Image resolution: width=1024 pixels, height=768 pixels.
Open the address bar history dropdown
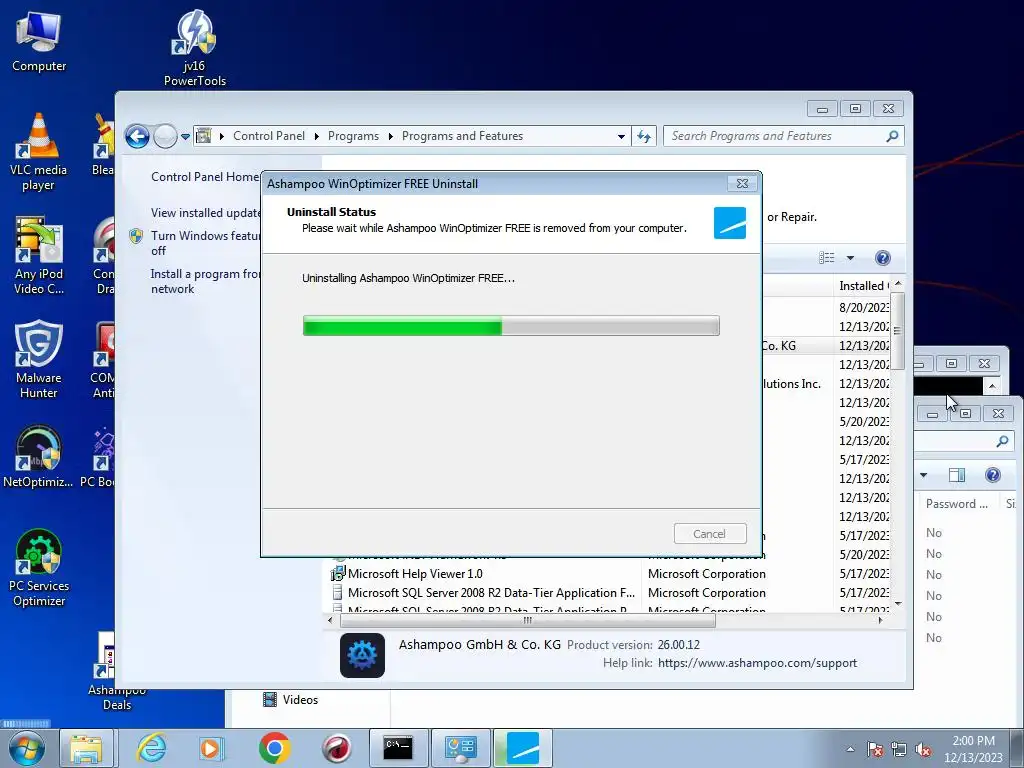(x=620, y=136)
